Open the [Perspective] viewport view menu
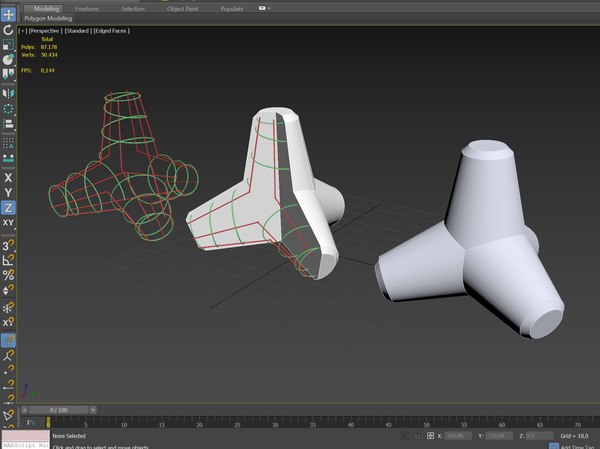The width and height of the screenshot is (600, 449). pyautogui.click(x=45, y=31)
